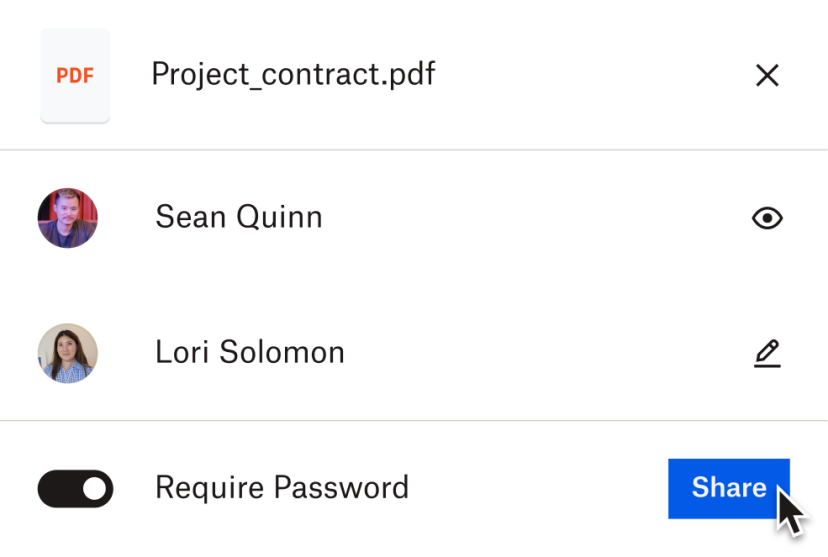
Task: Click the Require Password label text
Action: 282,488
